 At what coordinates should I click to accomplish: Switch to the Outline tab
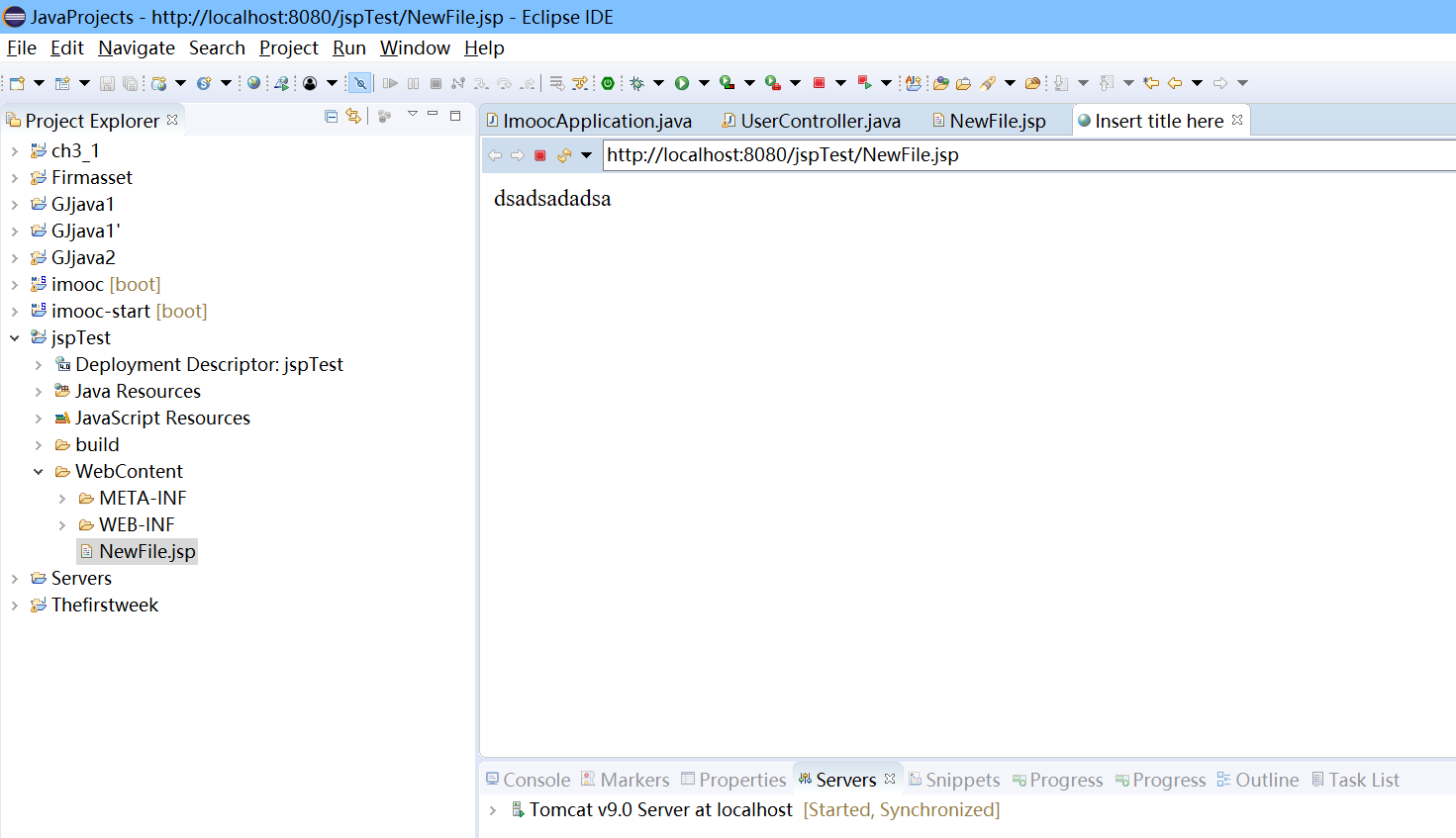click(x=1257, y=780)
